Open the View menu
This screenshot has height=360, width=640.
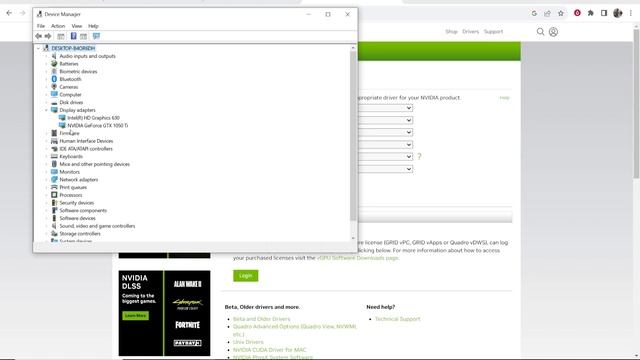tap(77, 26)
